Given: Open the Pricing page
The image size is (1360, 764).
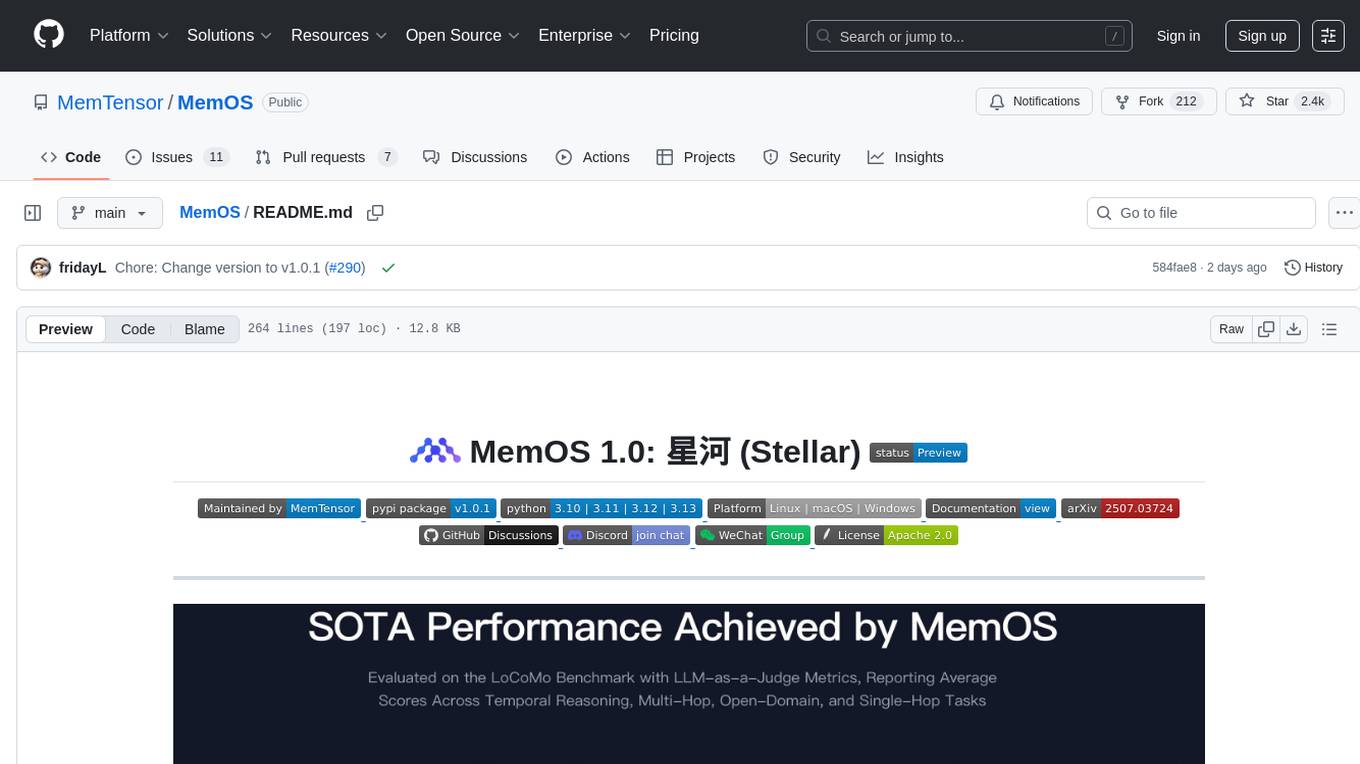Looking at the screenshot, I should pos(674,35).
